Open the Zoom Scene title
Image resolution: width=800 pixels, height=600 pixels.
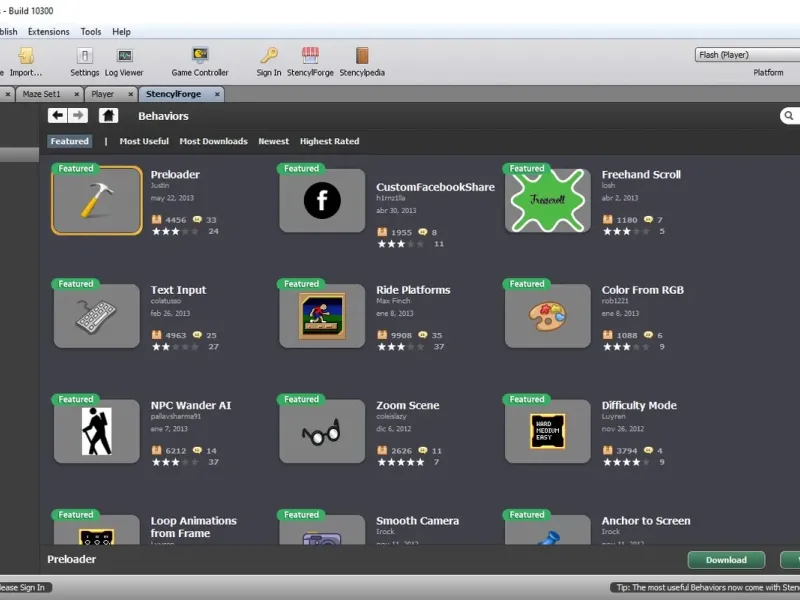point(408,405)
